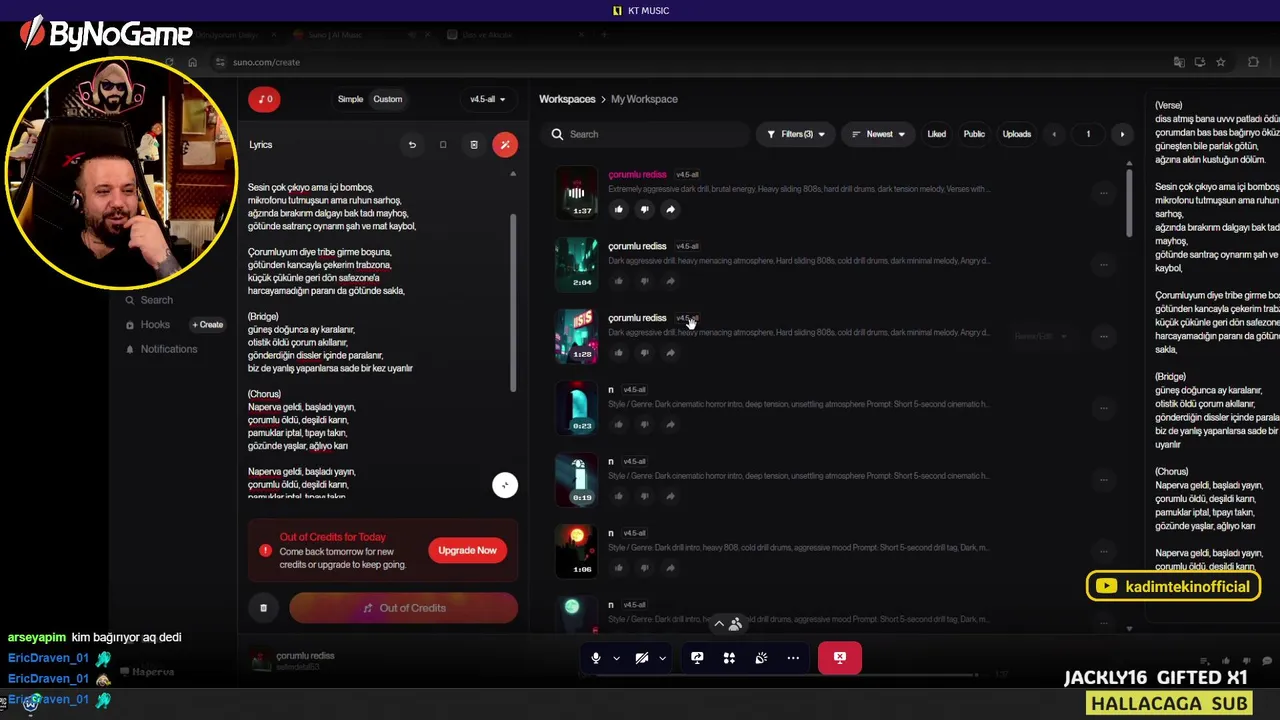Toggle the Public filter
This screenshot has width=1280, height=720.
[x=974, y=134]
